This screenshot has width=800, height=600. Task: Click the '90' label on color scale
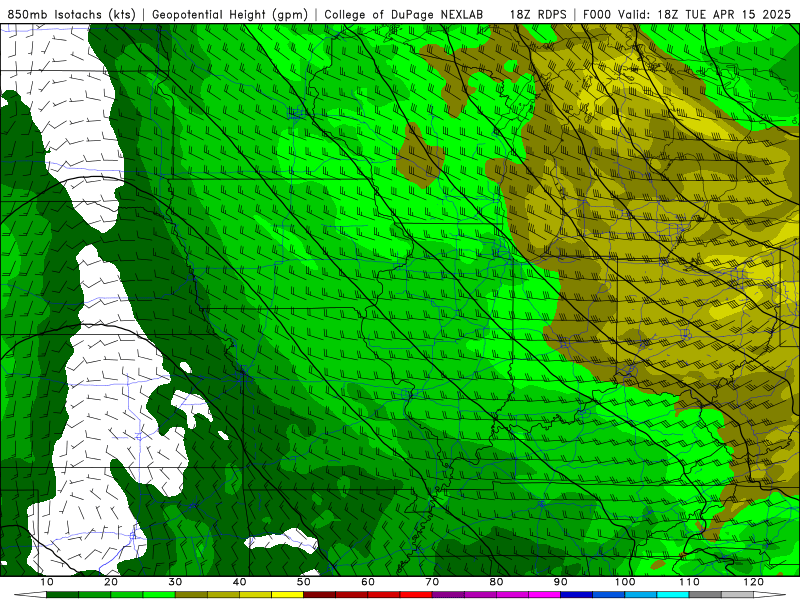click(x=561, y=582)
